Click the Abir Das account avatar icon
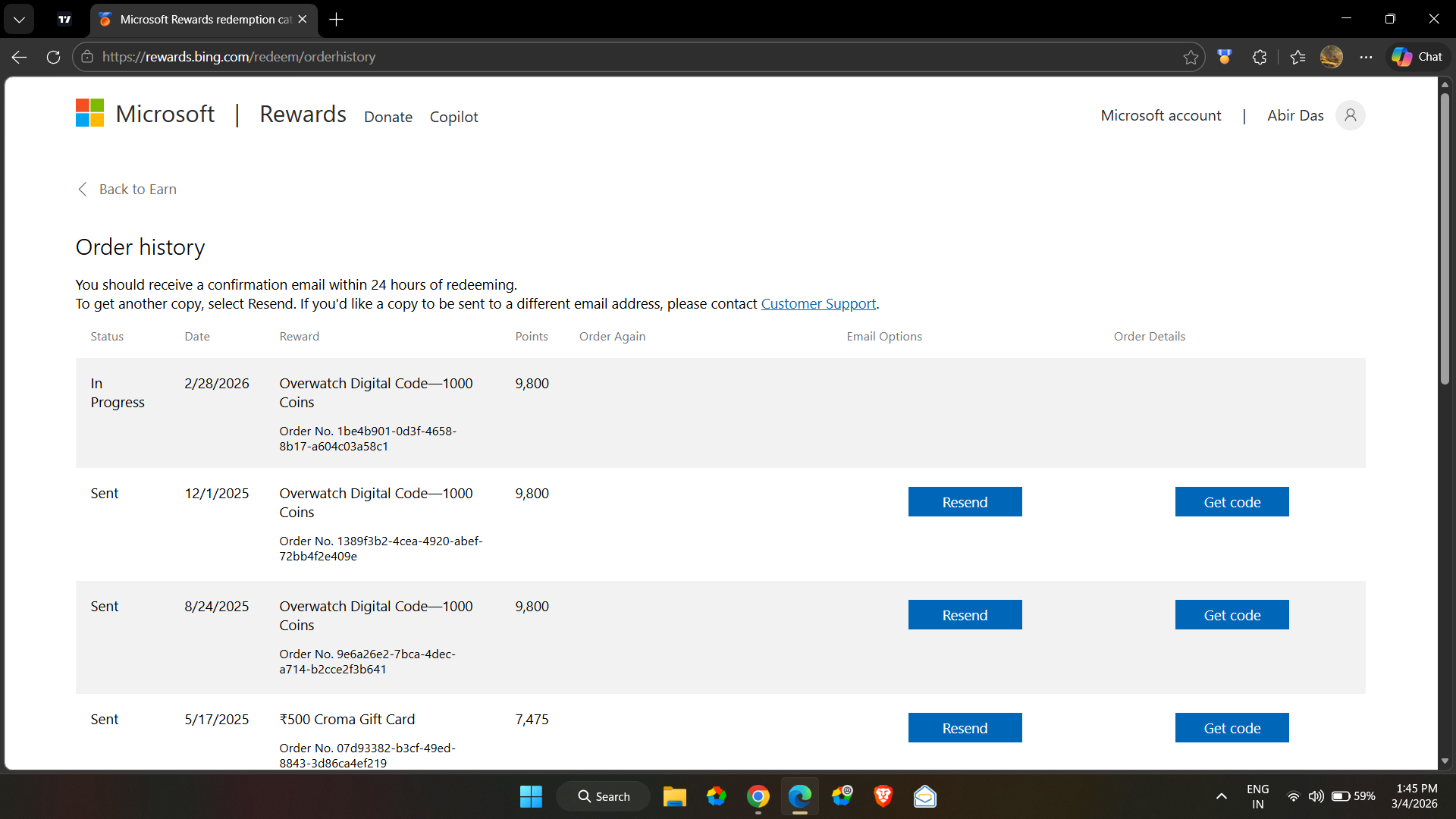The image size is (1456, 819). (x=1350, y=115)
